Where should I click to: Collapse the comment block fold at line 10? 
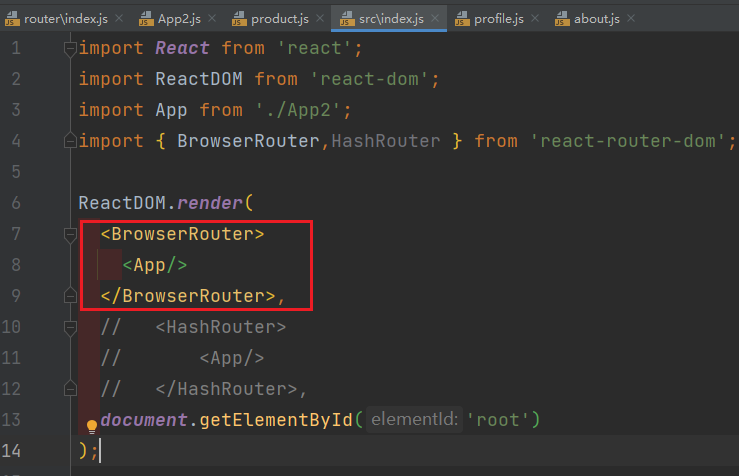[x=70, y=328]
